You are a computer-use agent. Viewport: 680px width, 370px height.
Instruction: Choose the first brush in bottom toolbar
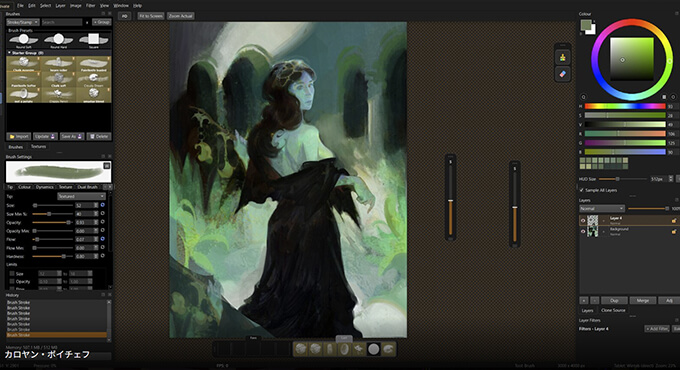coord(301,349)
